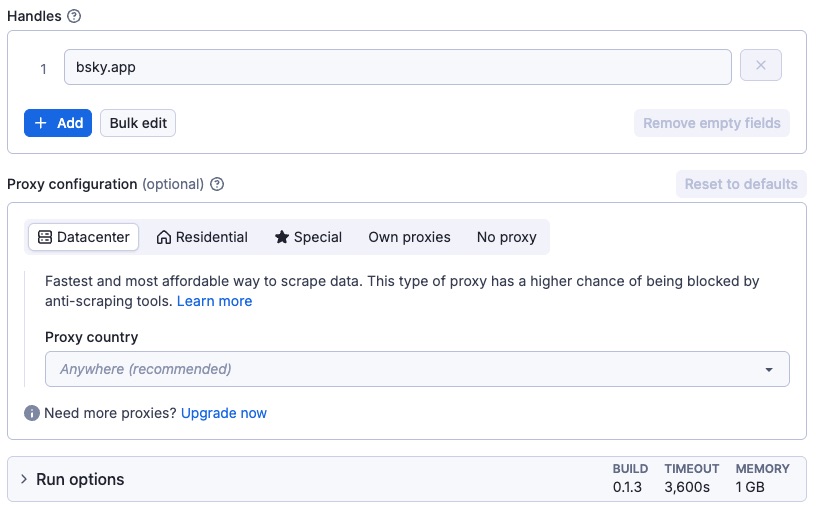The width and height of the screenshot is (816, 510).
Task: Open Bulk edit for handles
Action: coord(138,123)
